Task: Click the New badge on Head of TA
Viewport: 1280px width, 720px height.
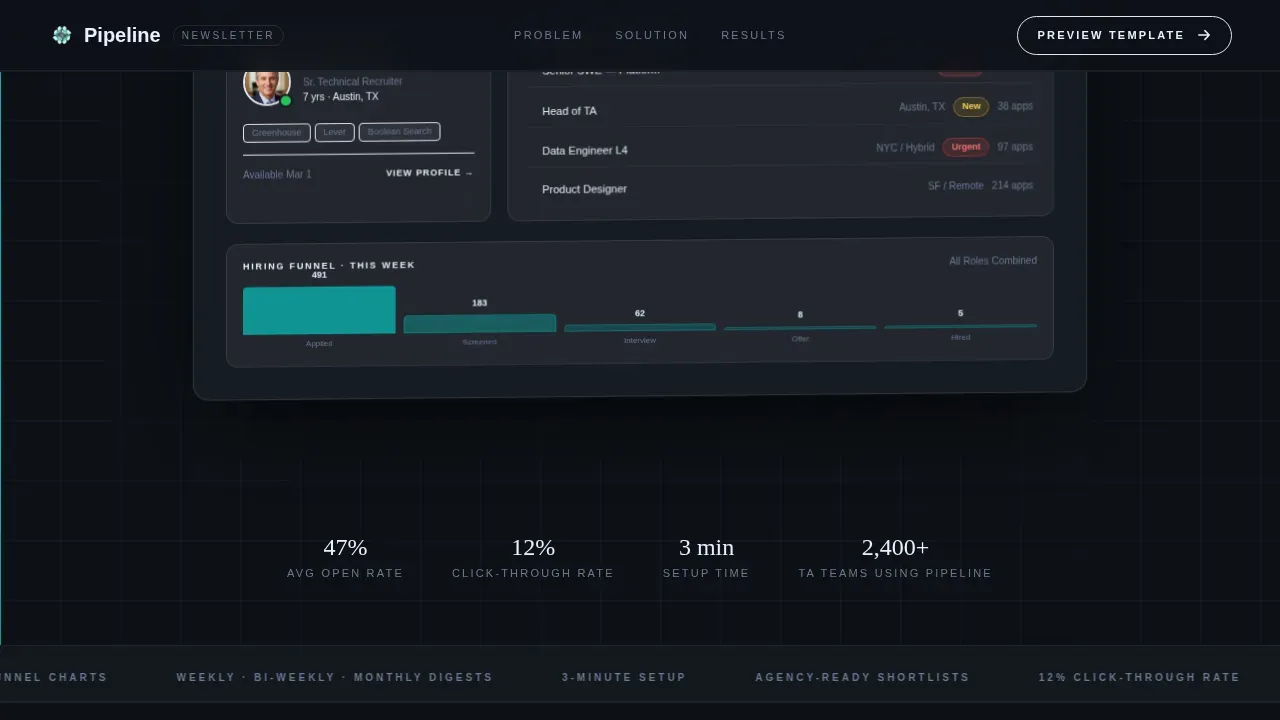Action: pos(971,107)
